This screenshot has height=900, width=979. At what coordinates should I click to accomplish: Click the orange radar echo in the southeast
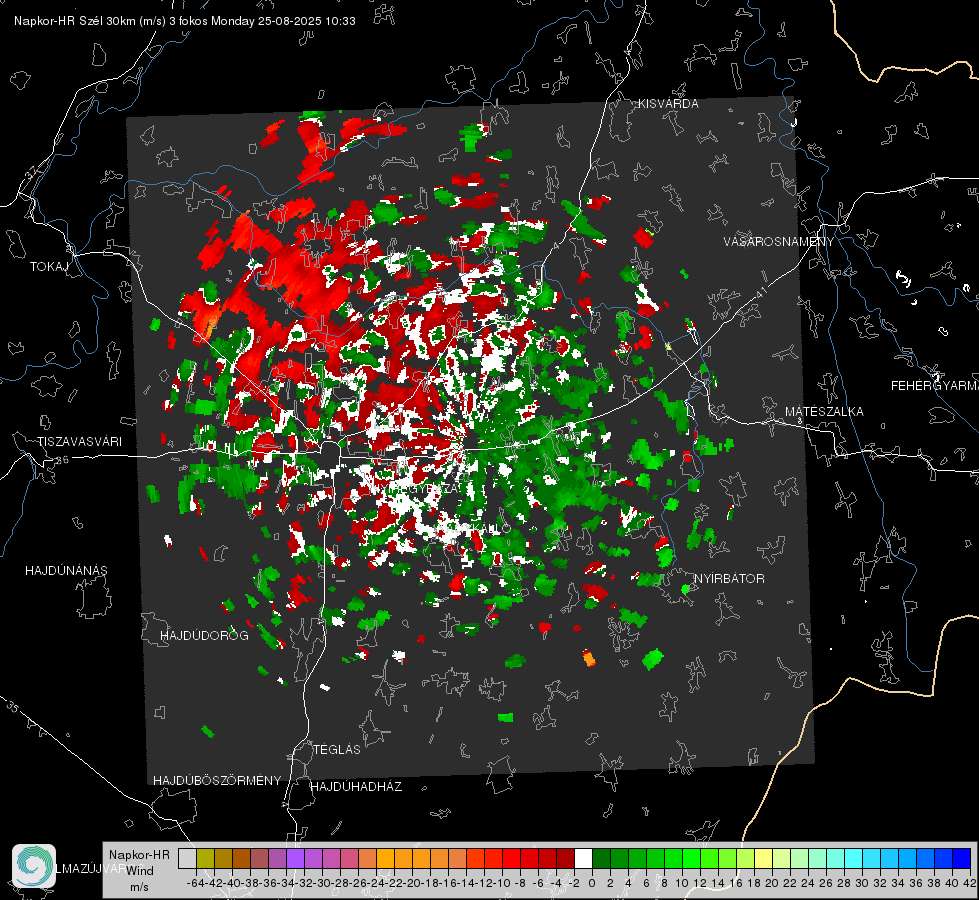589,658
